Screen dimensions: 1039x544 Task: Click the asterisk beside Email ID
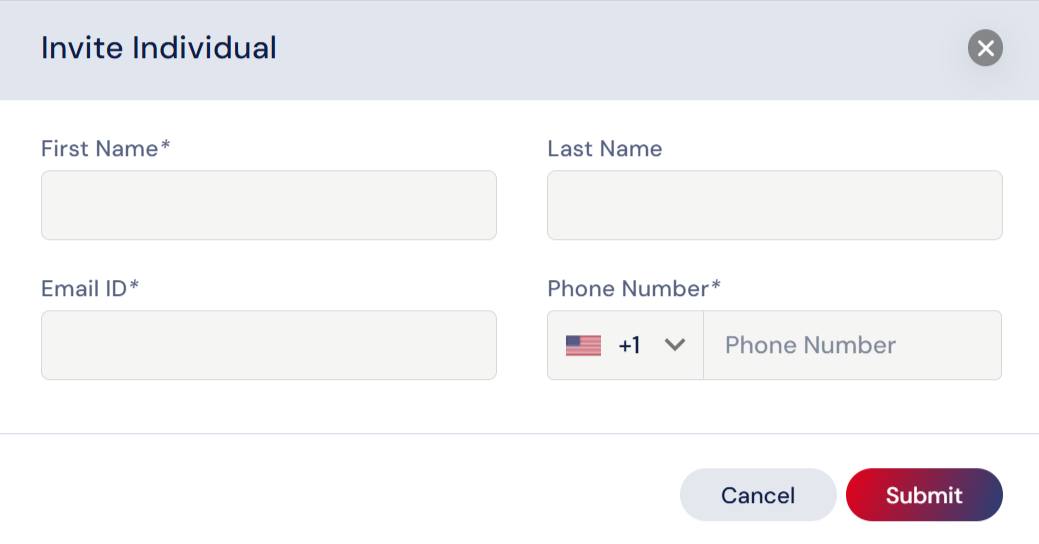(134, 285)
